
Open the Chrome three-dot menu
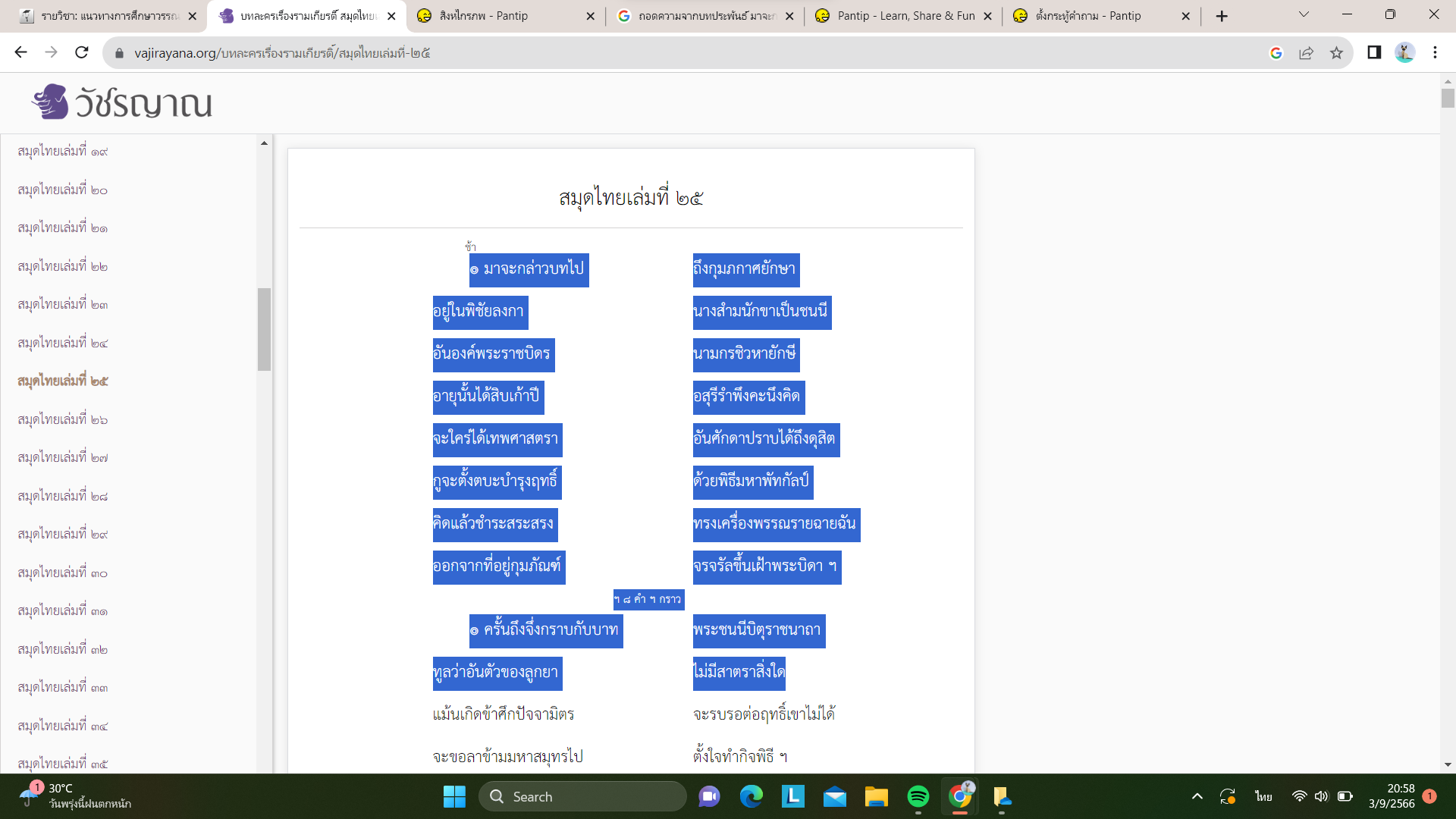[x=1435, y=52]
